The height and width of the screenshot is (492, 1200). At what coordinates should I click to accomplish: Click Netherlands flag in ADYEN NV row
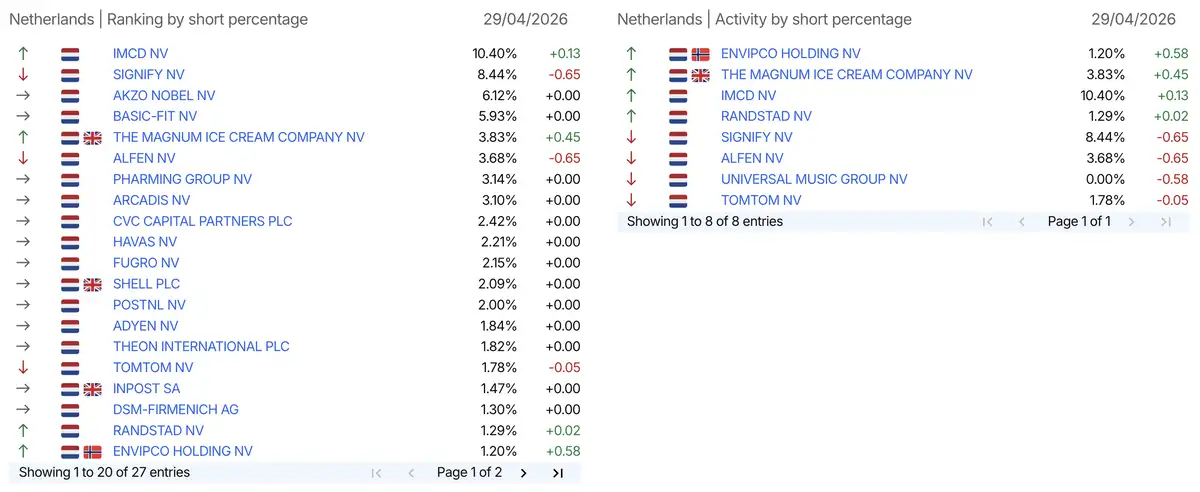click(x=70, y=326)
